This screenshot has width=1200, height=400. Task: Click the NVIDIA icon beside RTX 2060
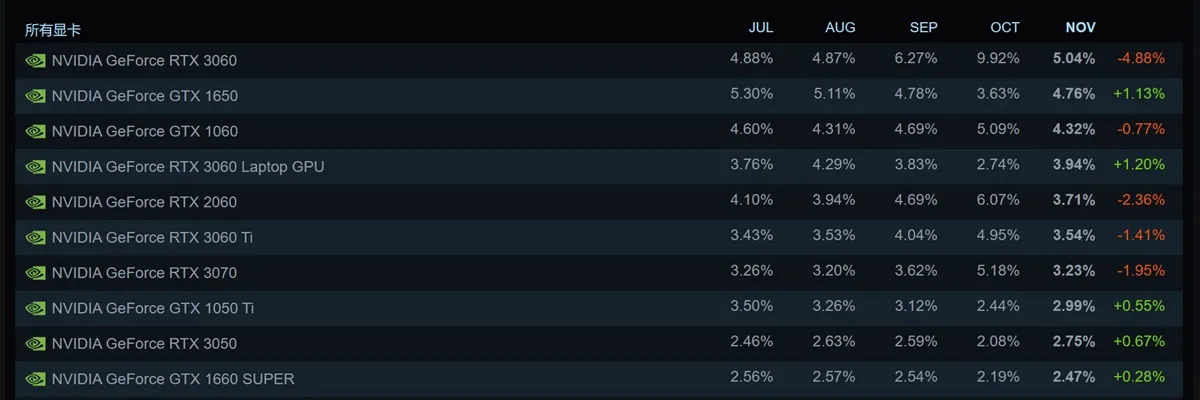[35, 202]
